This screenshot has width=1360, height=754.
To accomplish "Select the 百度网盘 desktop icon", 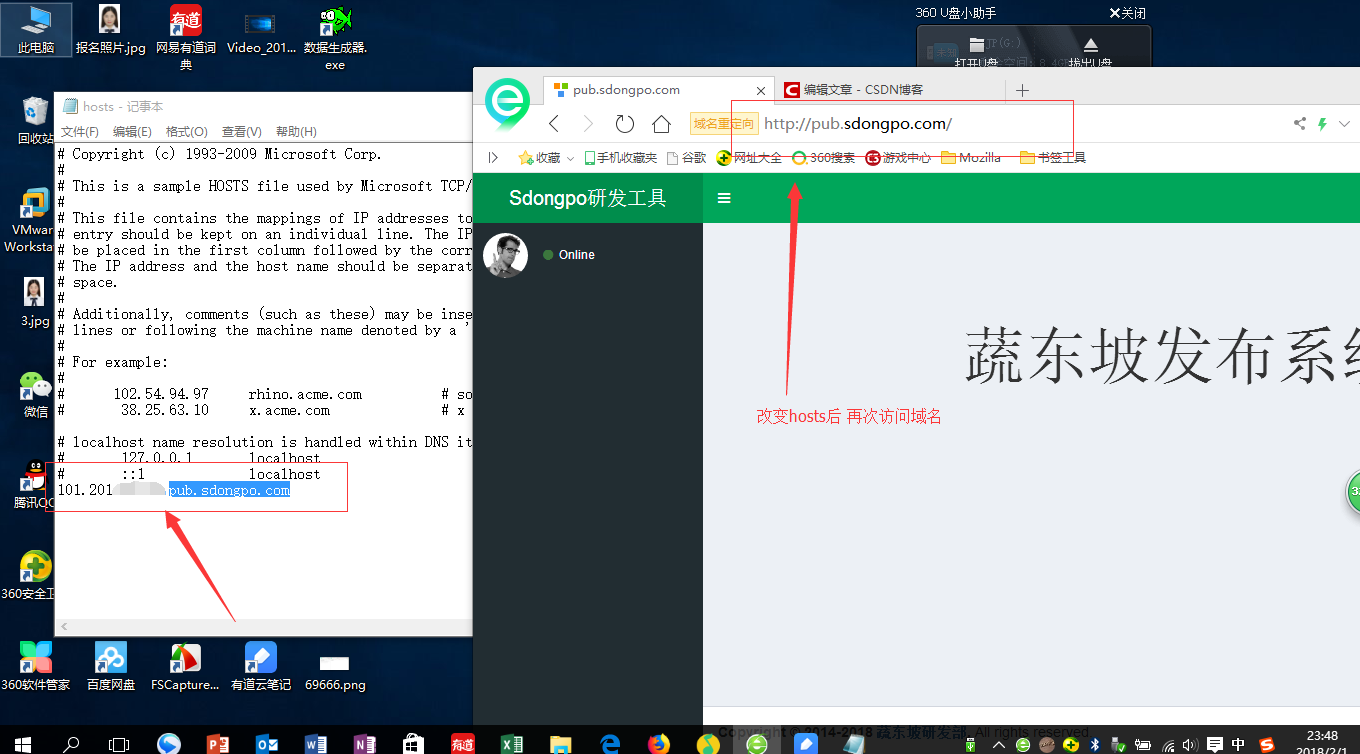I will coord(111,666).
